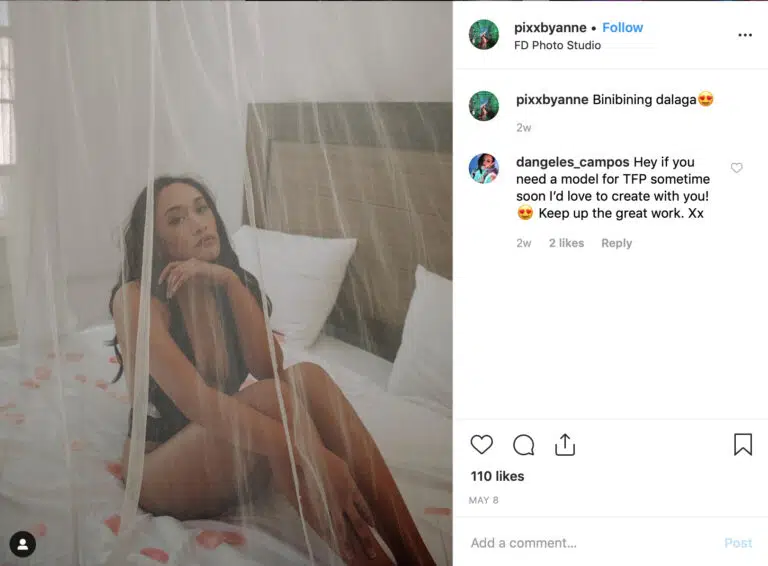Open the MAY 8 post date link
The height and width of the screenshot is (566, 768).
point(483,500)
